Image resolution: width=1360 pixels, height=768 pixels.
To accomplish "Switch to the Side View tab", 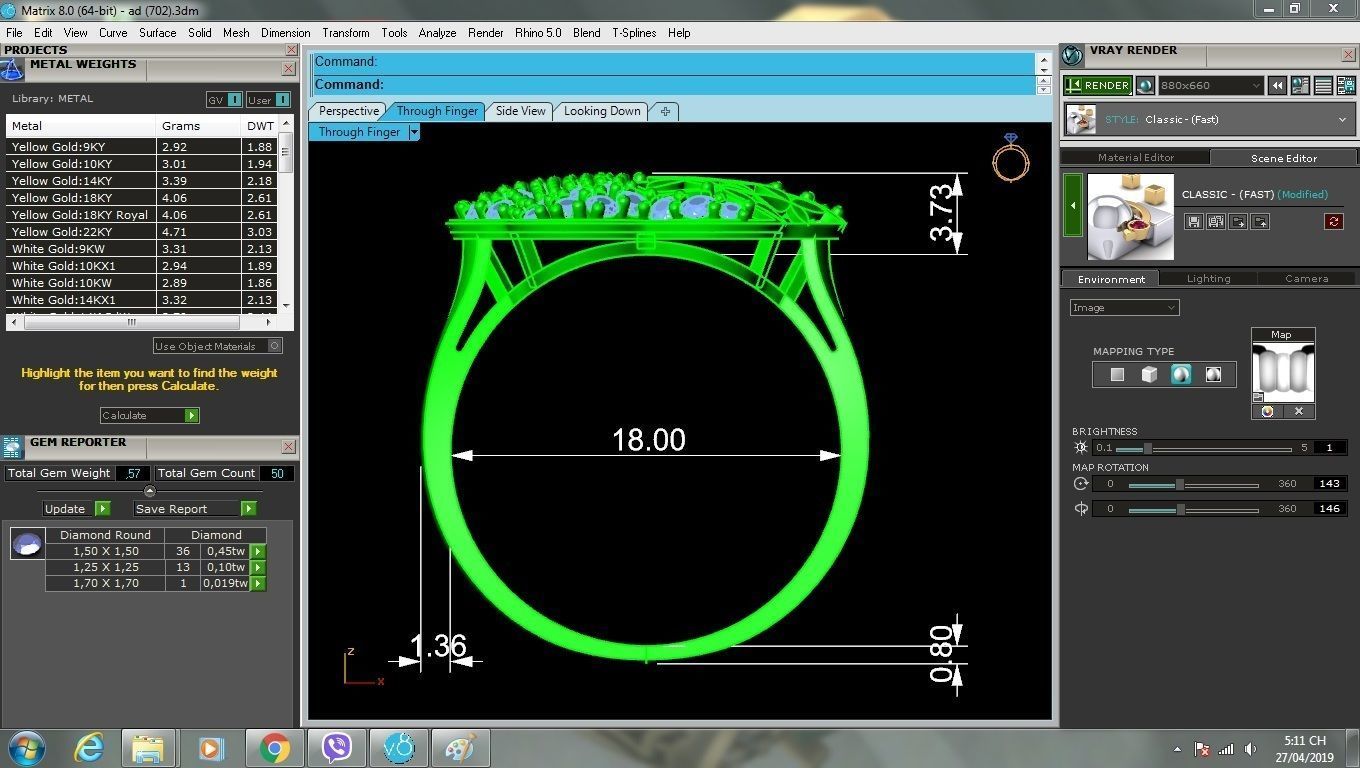I will [521, 111].
